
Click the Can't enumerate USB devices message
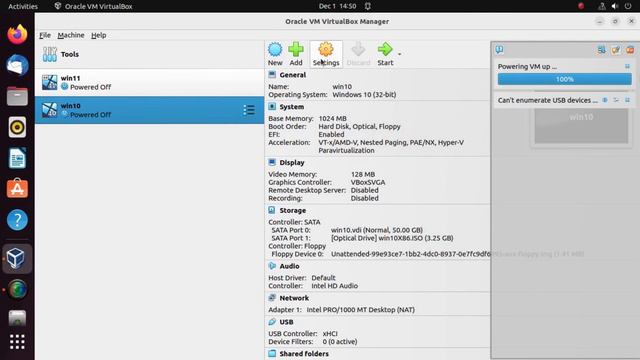click(547, 100)
